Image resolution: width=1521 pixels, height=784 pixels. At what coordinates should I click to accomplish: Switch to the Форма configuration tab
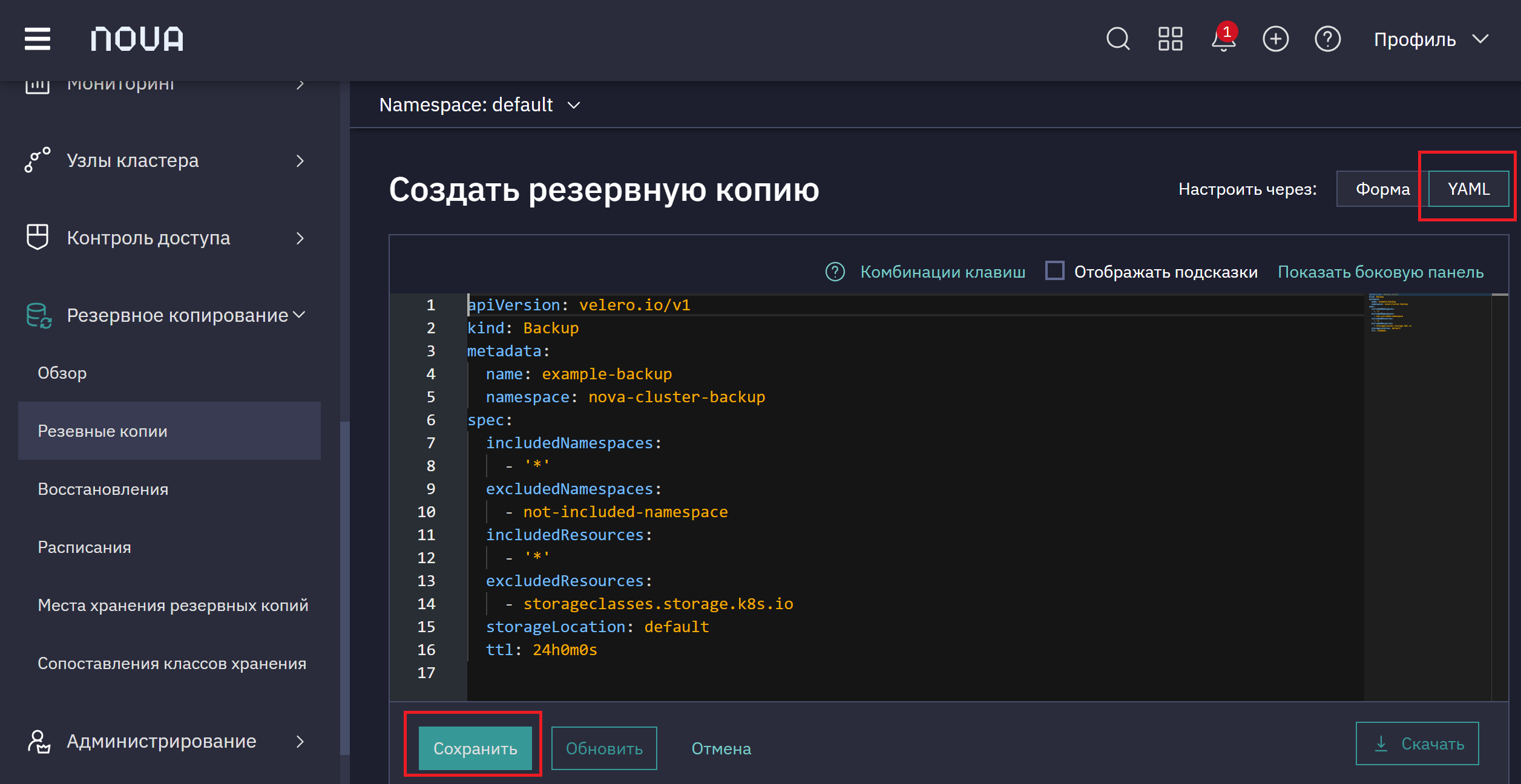[x=1382, y=189]
